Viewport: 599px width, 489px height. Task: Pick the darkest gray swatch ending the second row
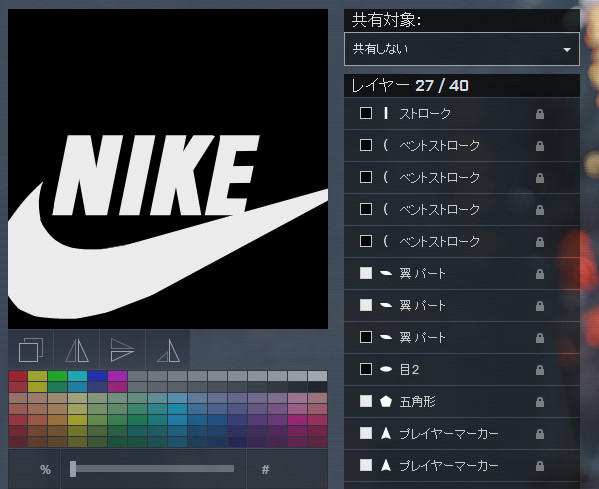pos(317,387)
